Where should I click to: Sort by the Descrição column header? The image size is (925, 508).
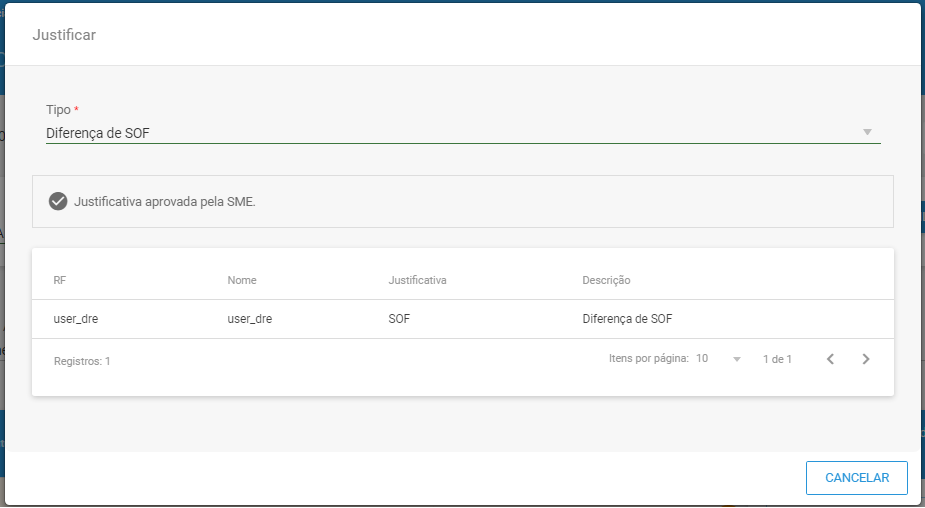[606, 280]
